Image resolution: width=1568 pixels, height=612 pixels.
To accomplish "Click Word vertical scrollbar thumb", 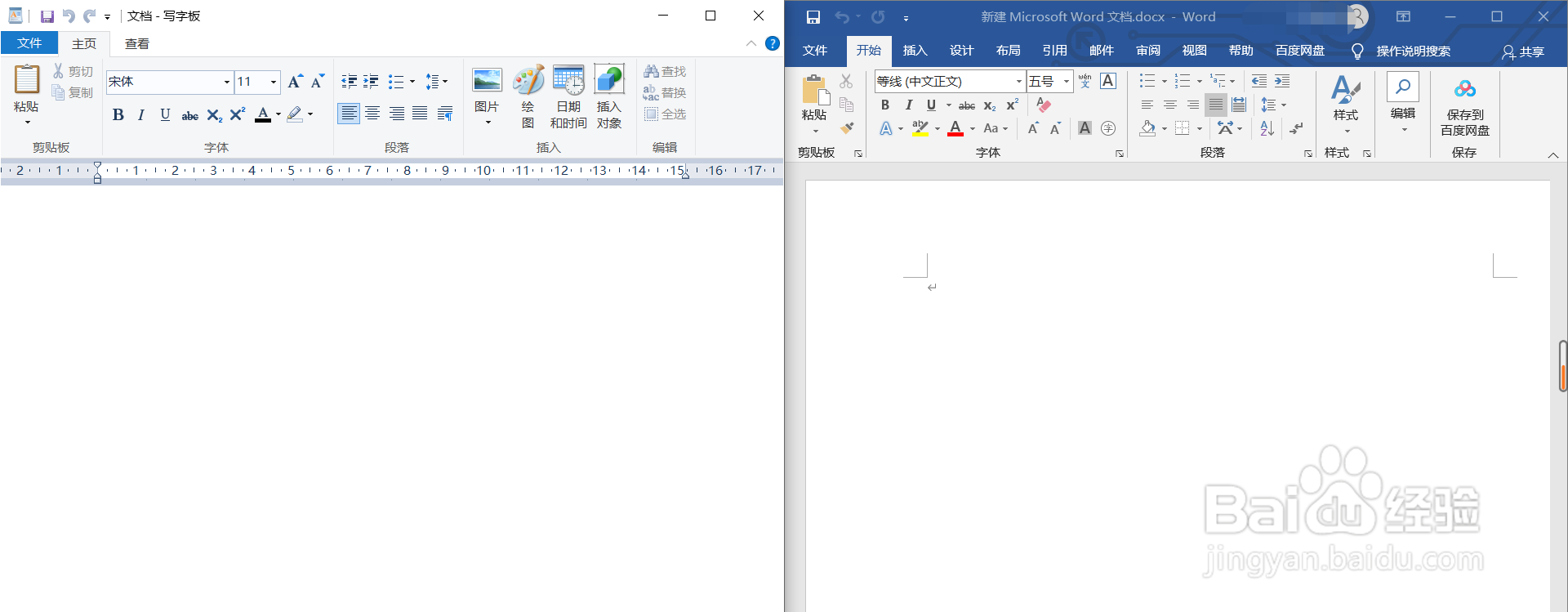I will [x=1562, y=366].
